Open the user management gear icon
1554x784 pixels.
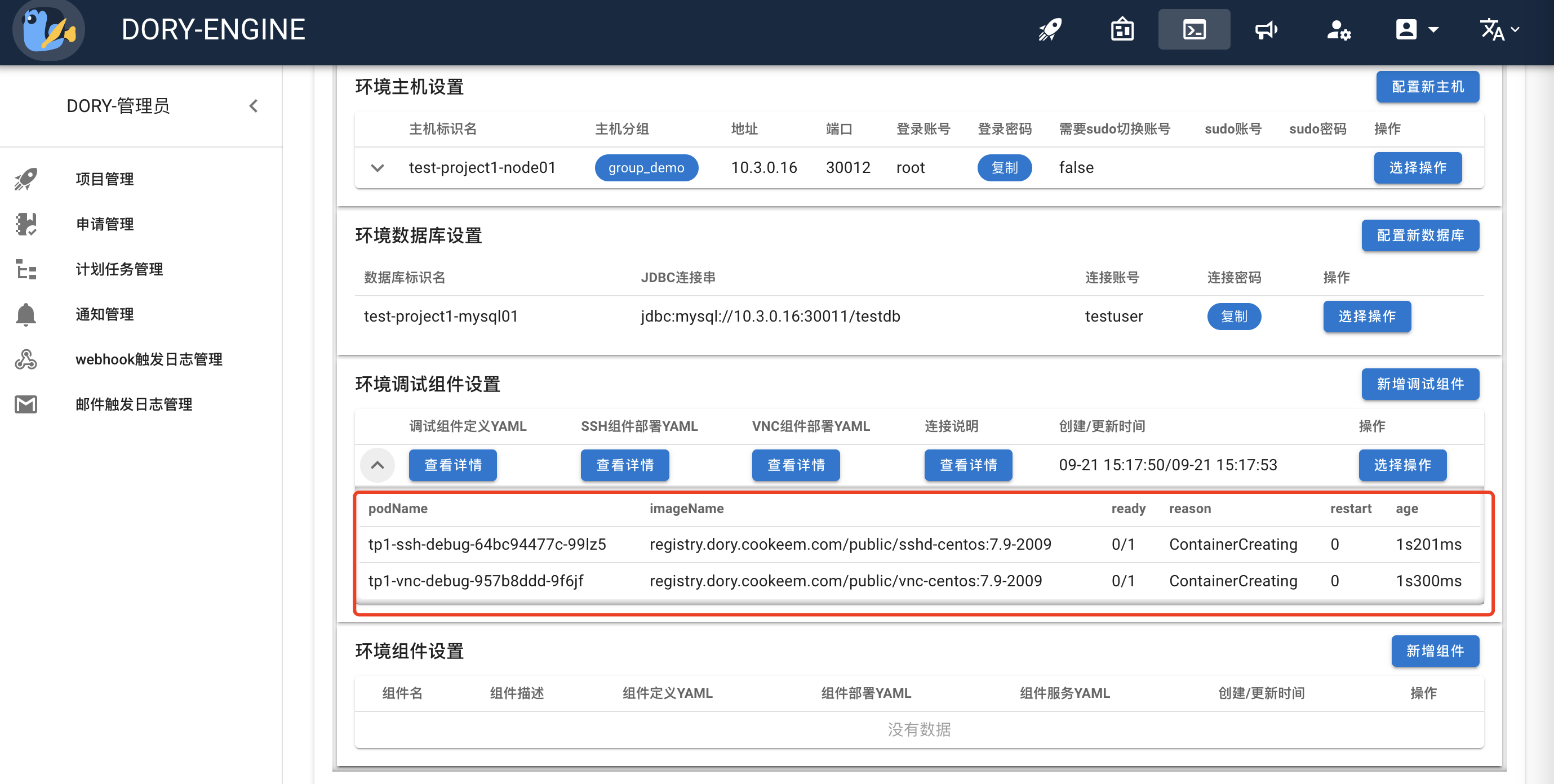(x=1339, y=29)
